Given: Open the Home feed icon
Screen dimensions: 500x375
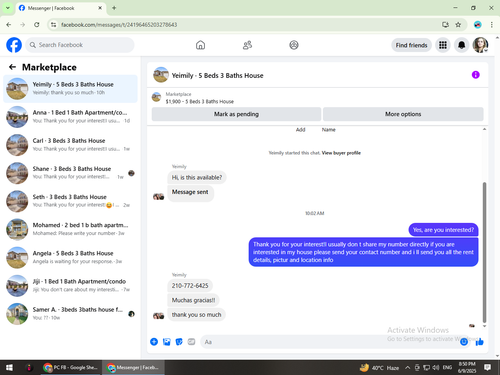Looking at the screenshot, I should (x=200, y=45).
